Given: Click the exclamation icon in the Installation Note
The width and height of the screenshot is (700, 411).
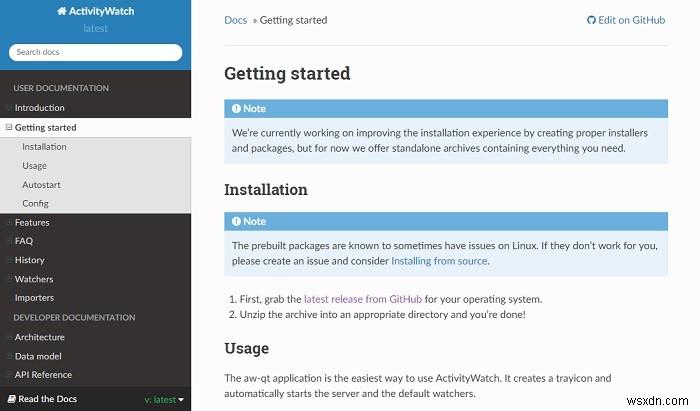Looking at the screenshot, I should pos(236,221).
